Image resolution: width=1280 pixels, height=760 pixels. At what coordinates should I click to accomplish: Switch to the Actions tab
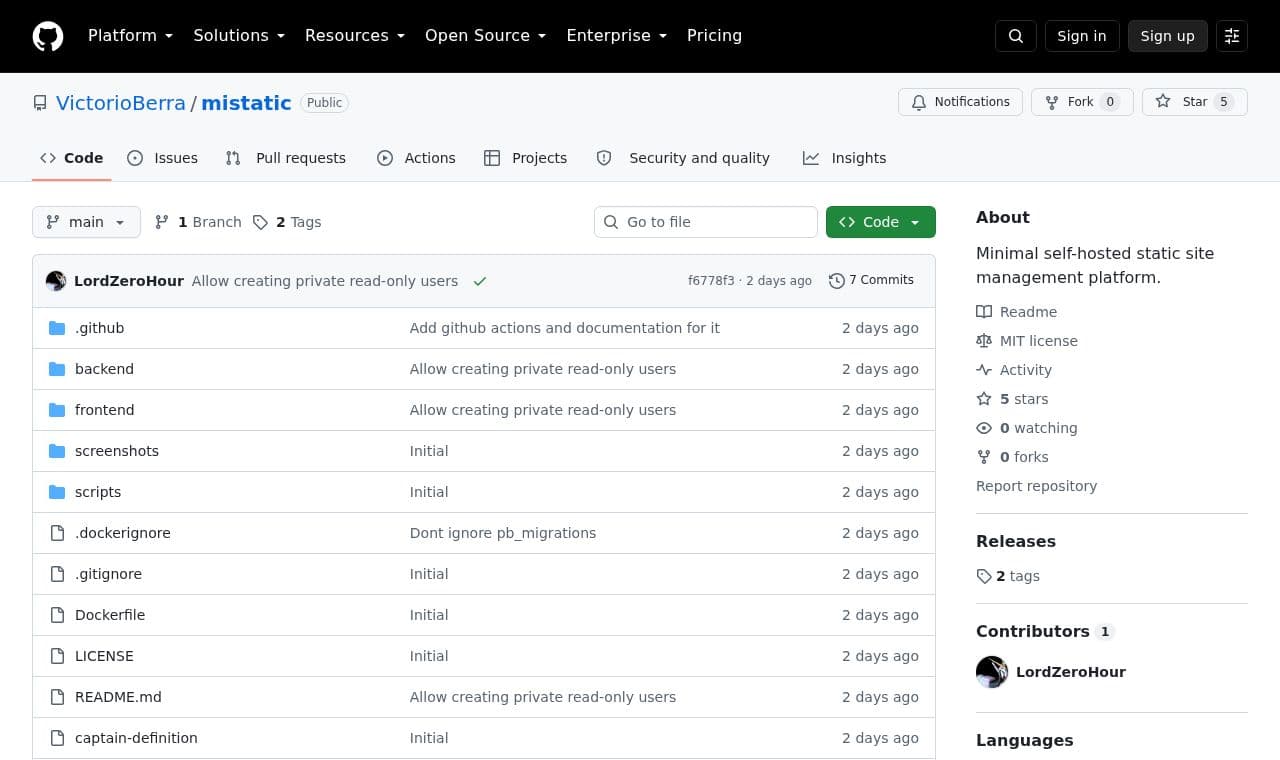click(x=416, y=158)
